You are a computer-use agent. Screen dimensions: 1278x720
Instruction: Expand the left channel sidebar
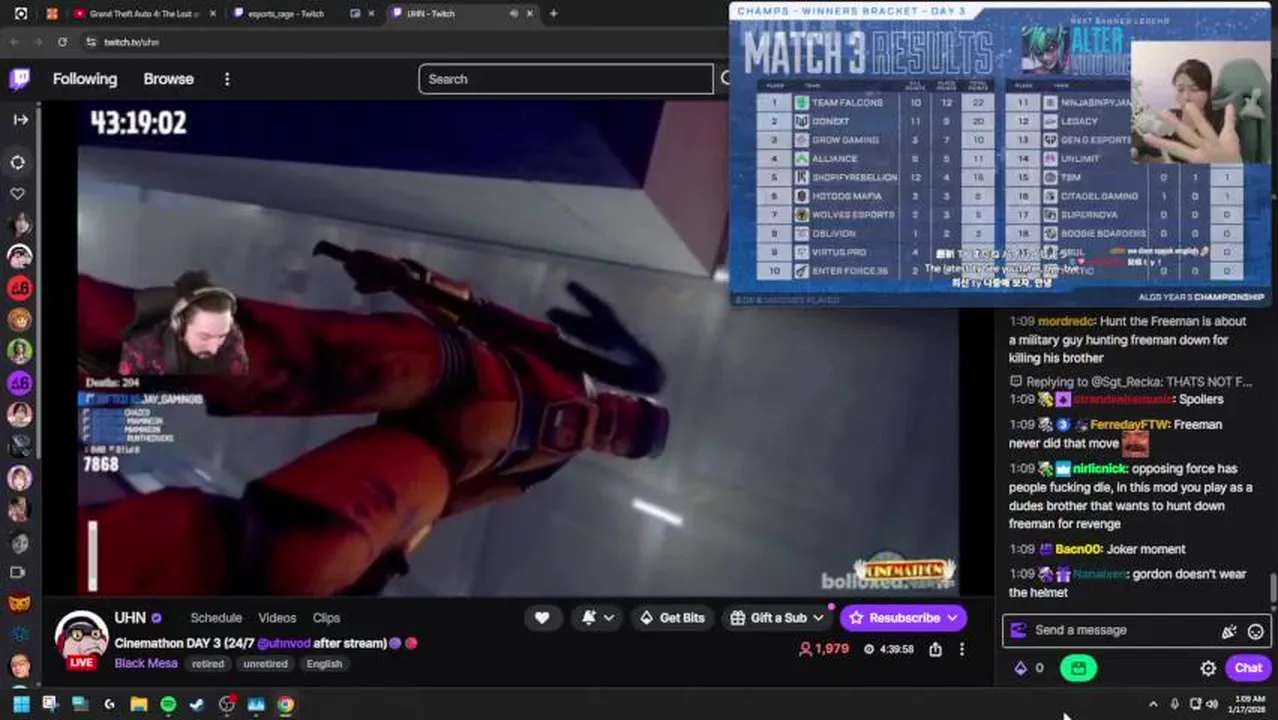(20, 120)
